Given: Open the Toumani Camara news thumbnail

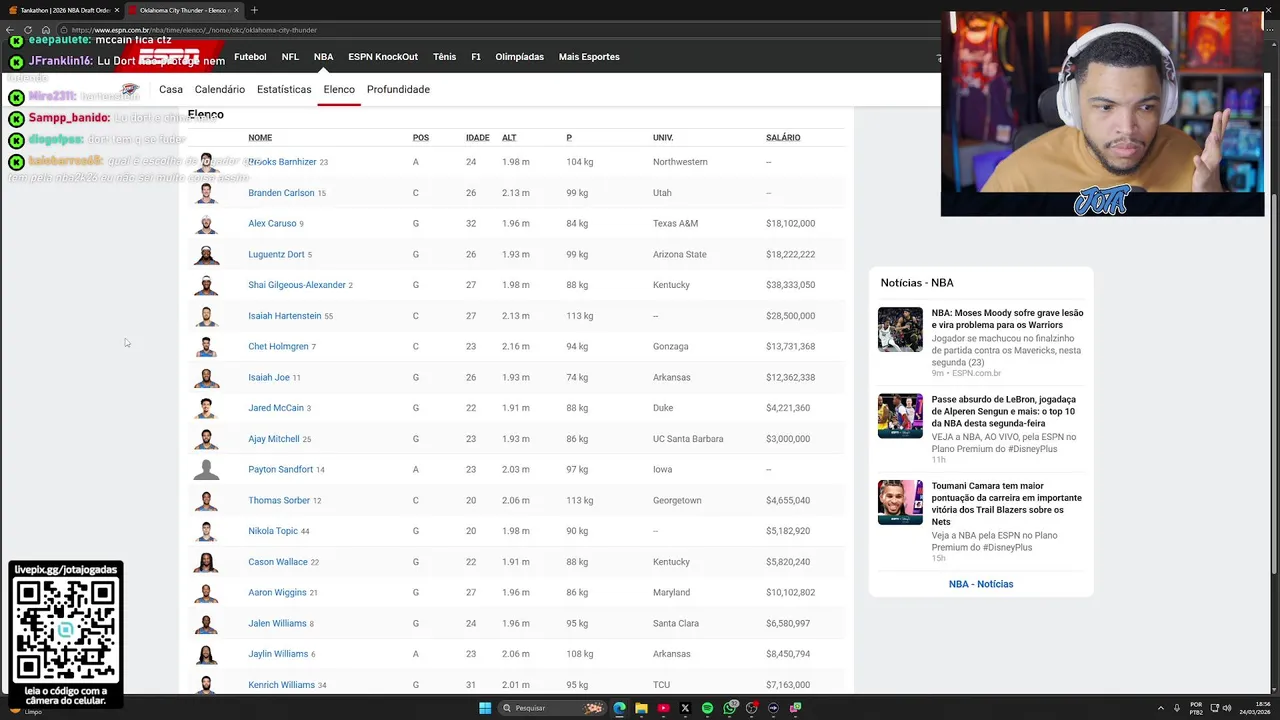Looking at the screenshot, I should [x=900, y=502].
